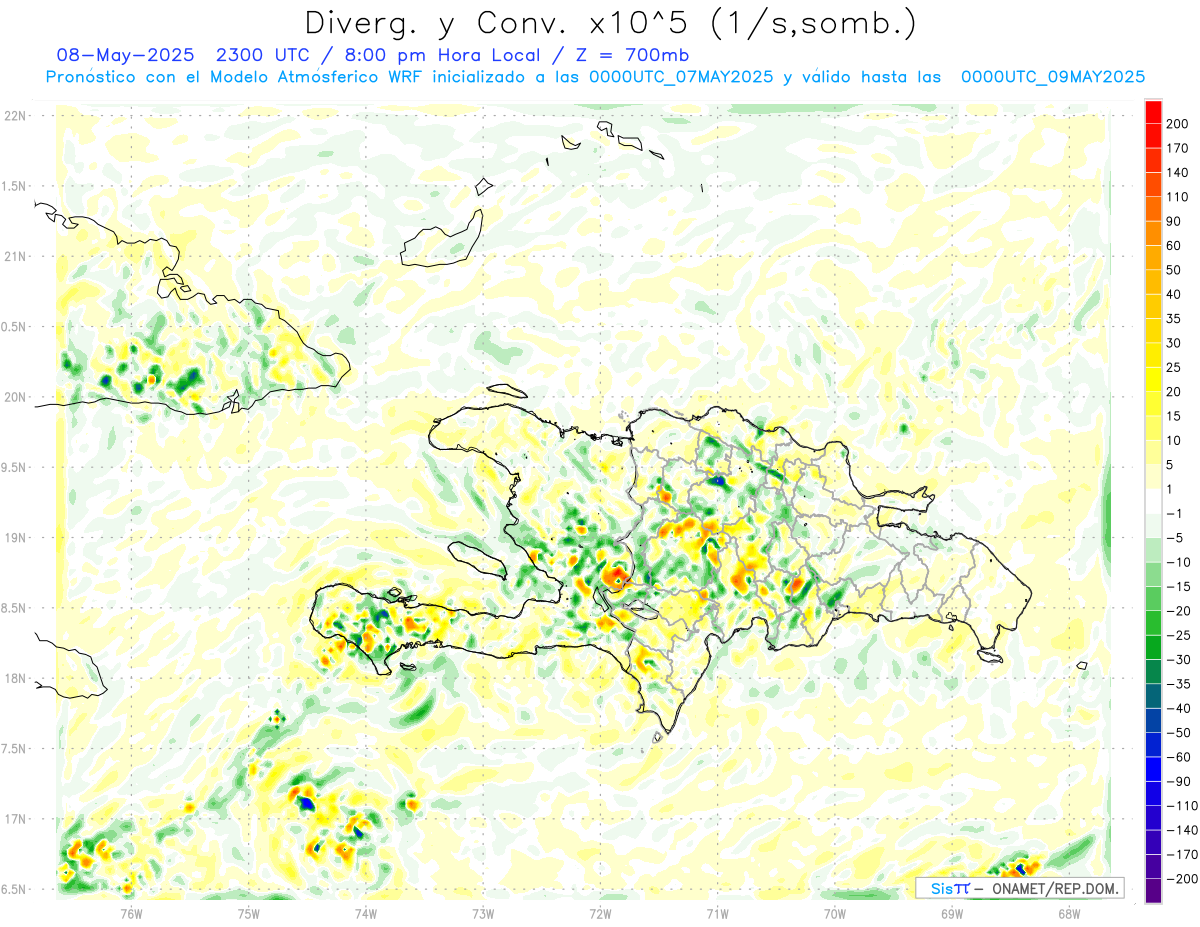The width and height of the screenshot is (1200, 927).
Task: Click the white colorbar segment between 1 and -1
Action: 1153,502
